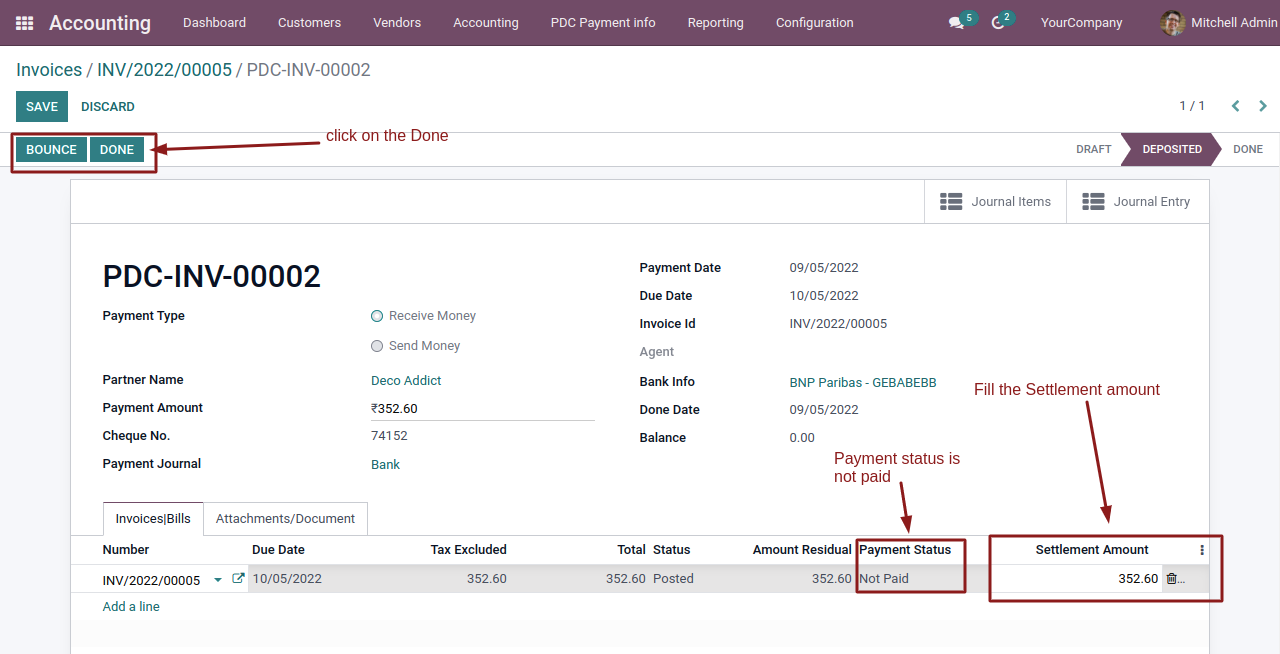Screen dimensions: 1280x654
Task: Open the conversations chat icon
Action: click(956, 23)
